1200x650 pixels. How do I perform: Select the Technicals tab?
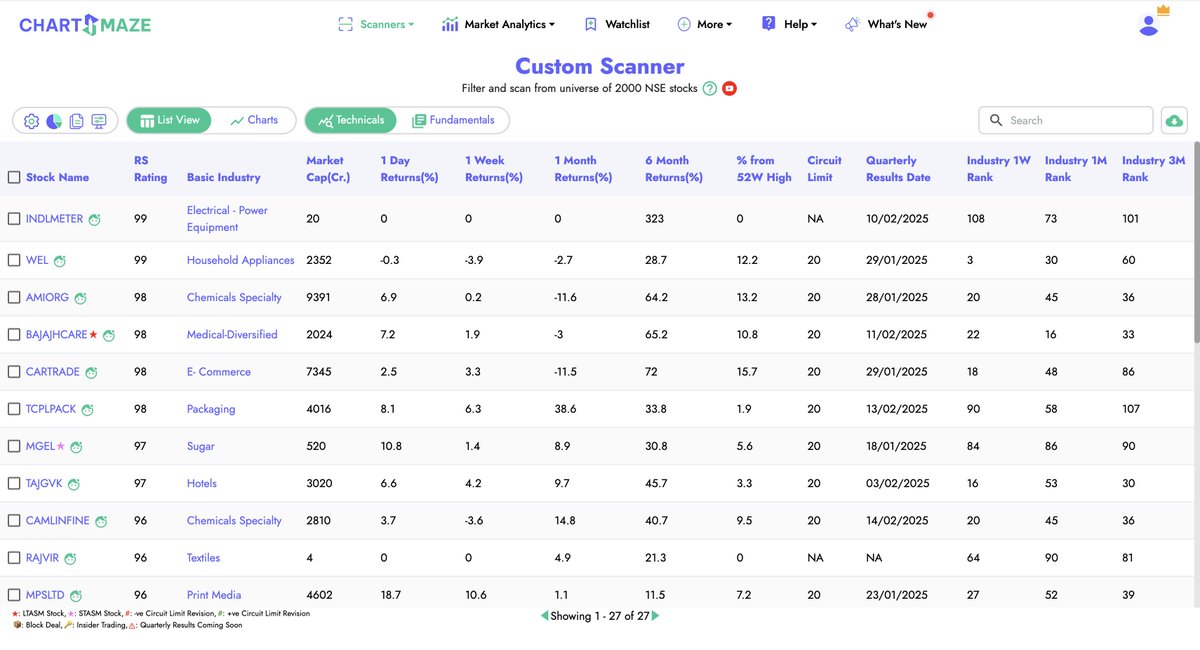coord(350,120)
